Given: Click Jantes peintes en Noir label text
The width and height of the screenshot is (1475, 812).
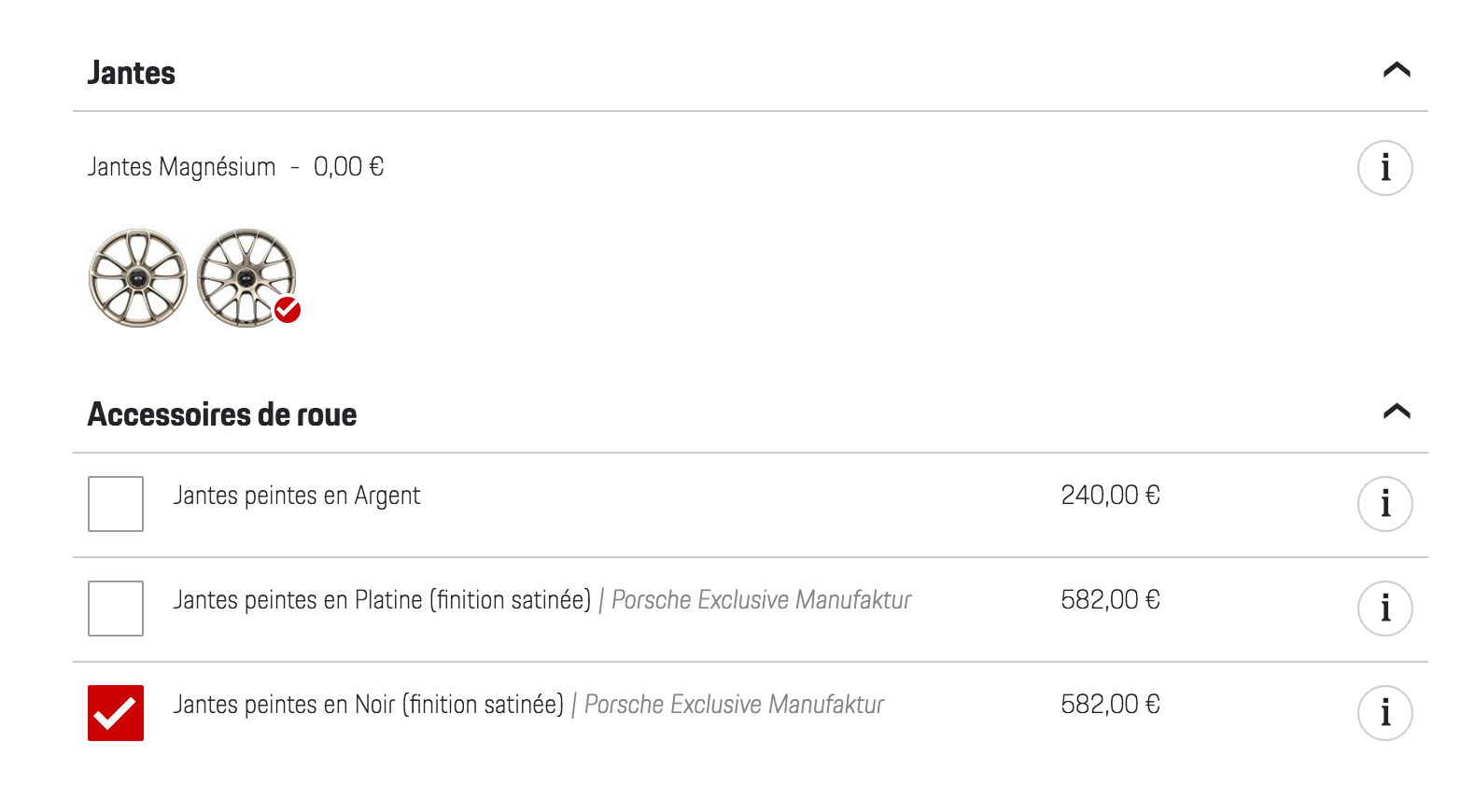Looking at the screenshot, I should tap(369, 705).
